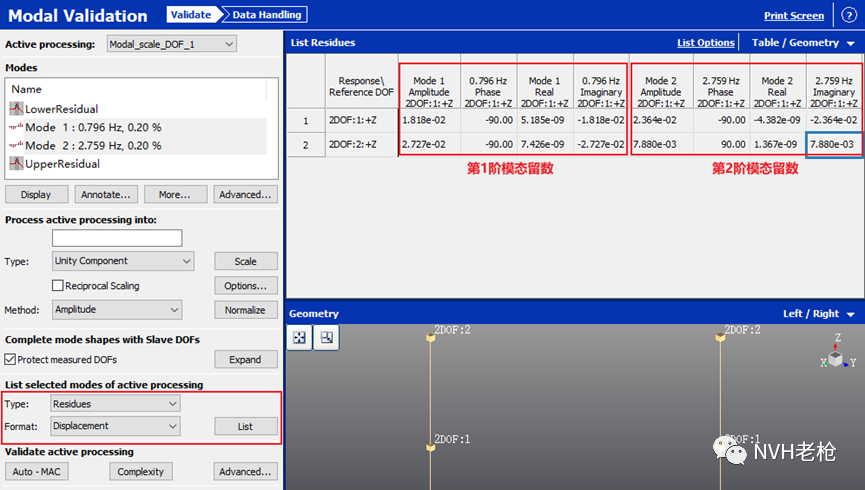Switch to the Validate step tab

[x=191, y=15]
